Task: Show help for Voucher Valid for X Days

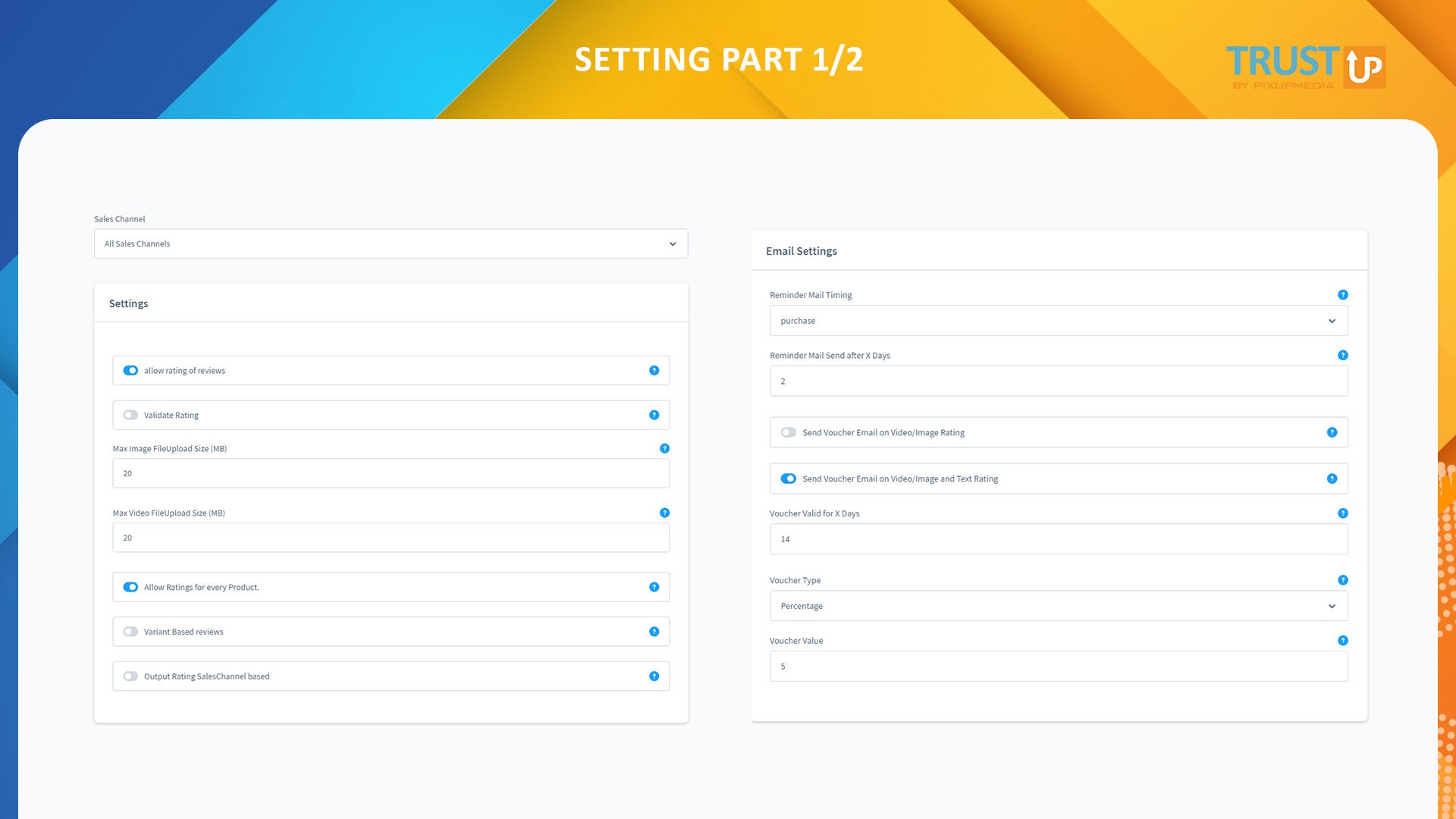Action: coord(1342,513)
